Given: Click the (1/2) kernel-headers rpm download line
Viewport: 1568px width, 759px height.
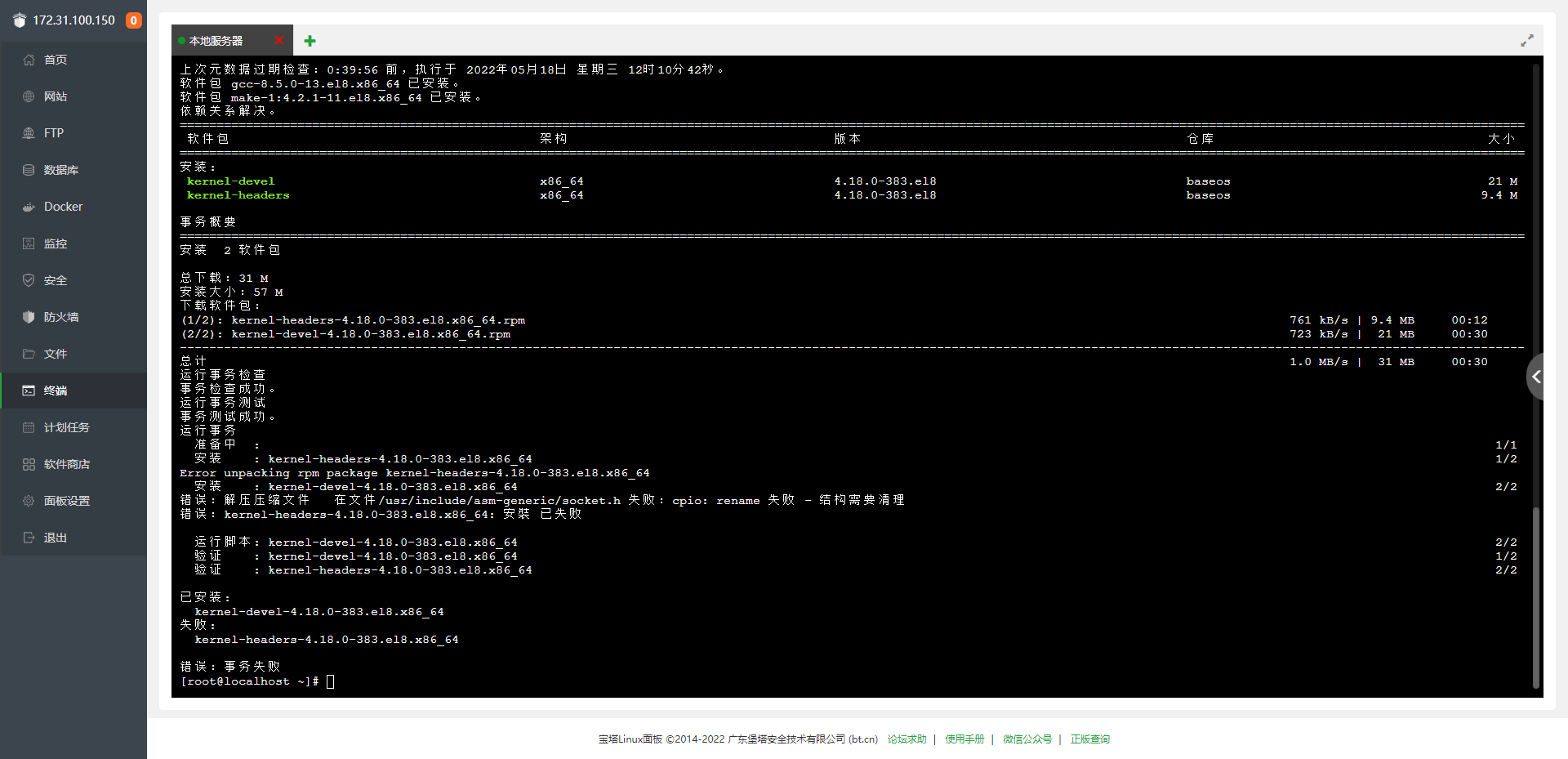Looking at the screenshot, I should (353, 320).
